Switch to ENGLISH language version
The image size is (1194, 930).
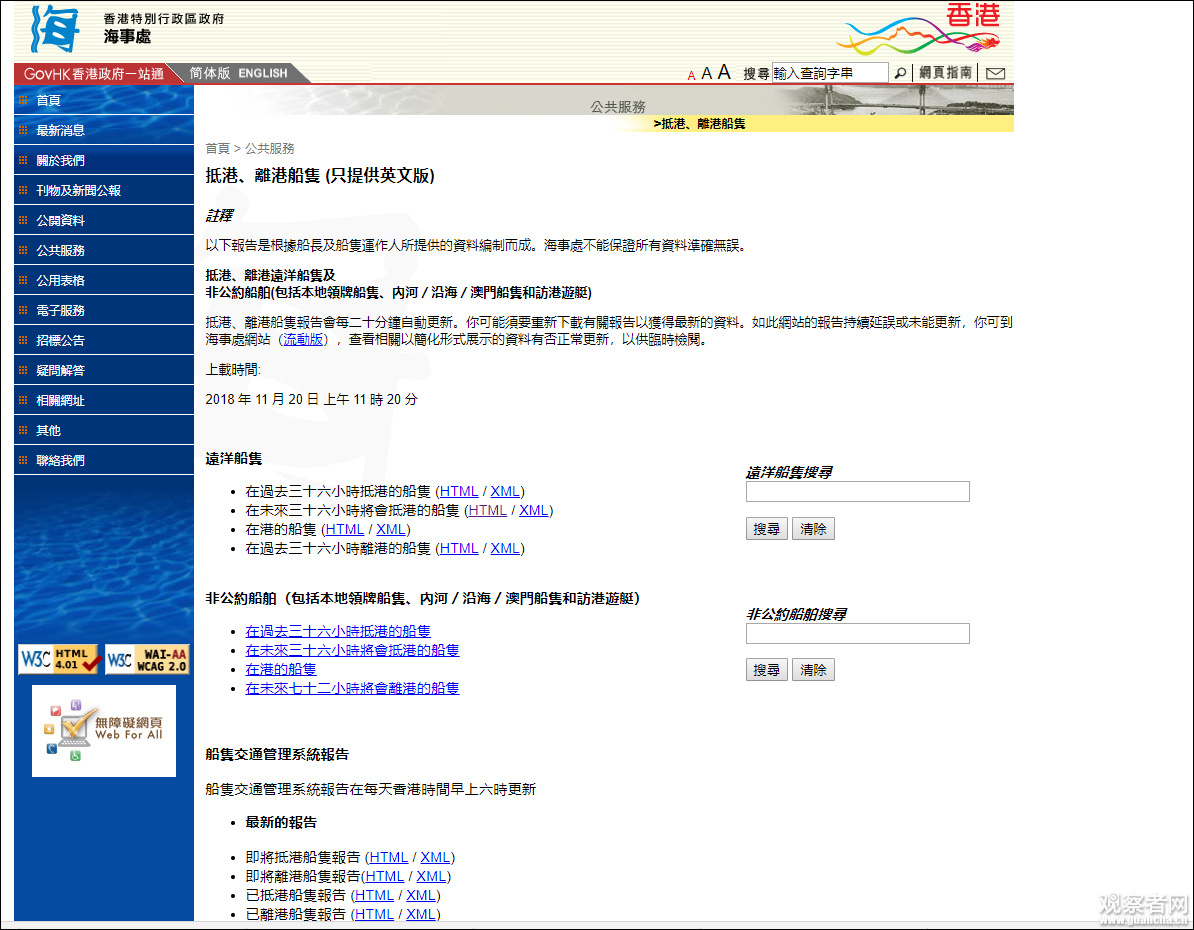(263, 73)
